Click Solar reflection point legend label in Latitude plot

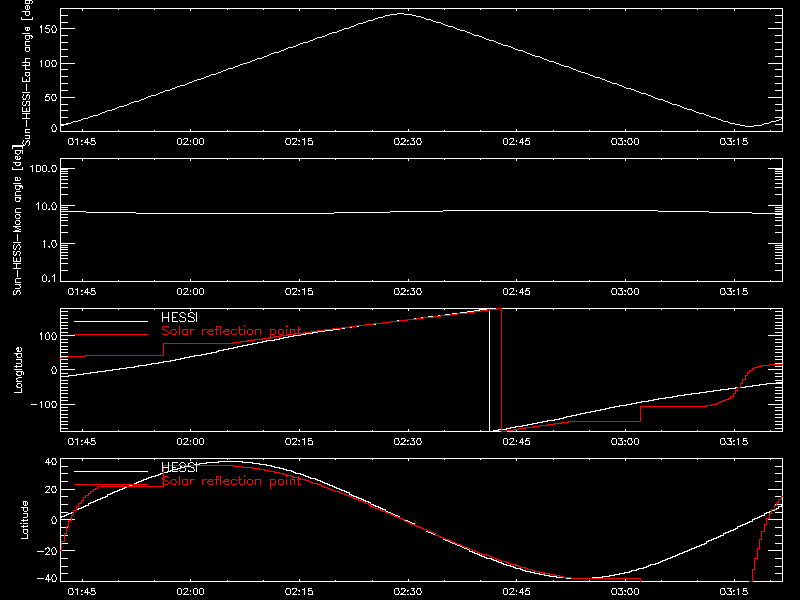(x=231, y=481)
